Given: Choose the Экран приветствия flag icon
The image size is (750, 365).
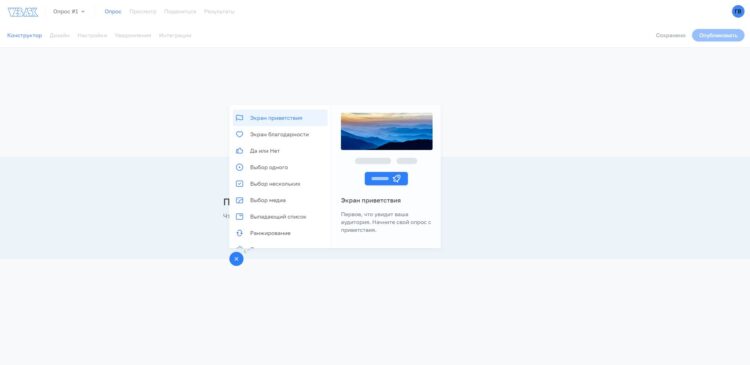Looking at the screenshot, I should pyautogui.click(x=240, y=118).
